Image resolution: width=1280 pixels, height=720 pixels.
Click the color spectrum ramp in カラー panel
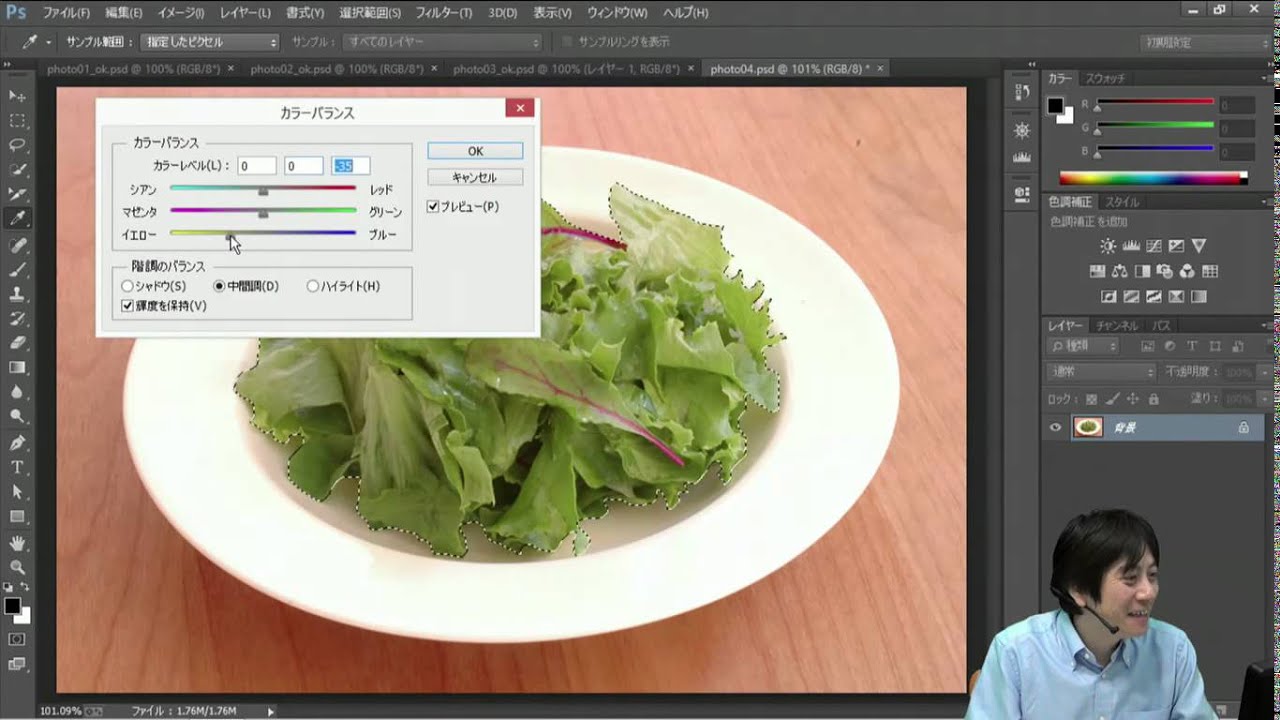pos(1153,178)
